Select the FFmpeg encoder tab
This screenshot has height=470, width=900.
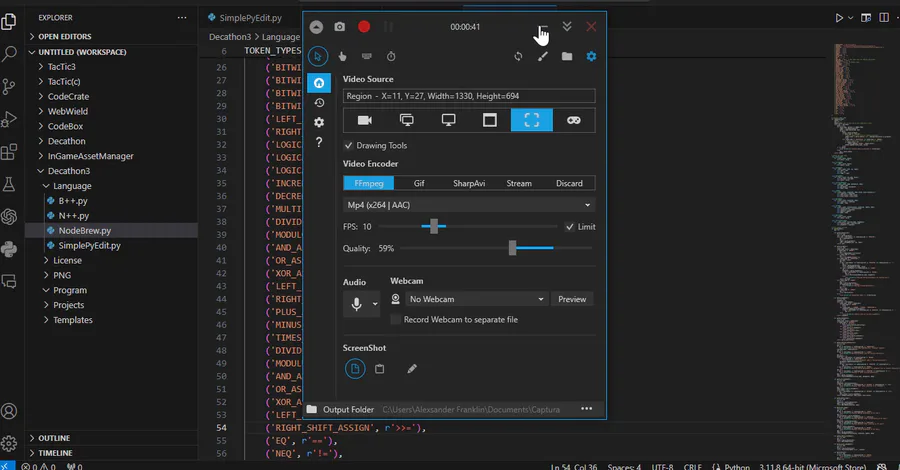[x=368, y=183]
